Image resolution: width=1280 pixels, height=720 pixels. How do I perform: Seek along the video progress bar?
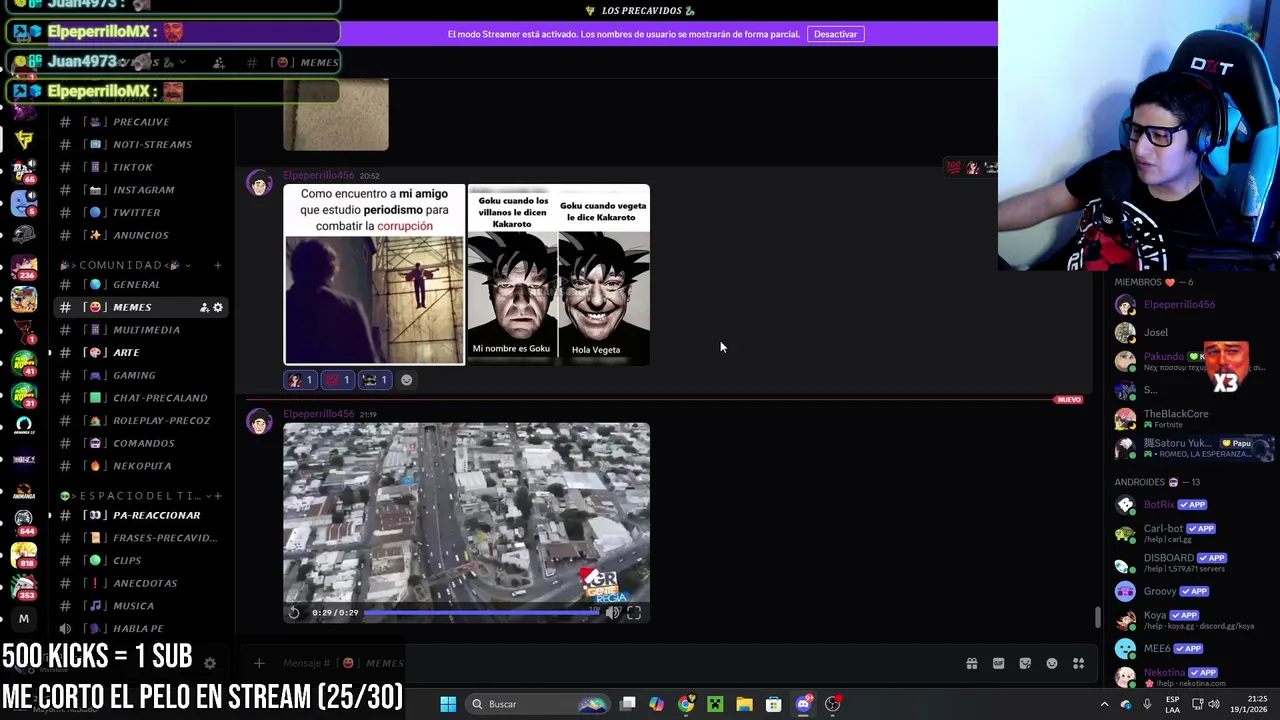coord(481,613)
